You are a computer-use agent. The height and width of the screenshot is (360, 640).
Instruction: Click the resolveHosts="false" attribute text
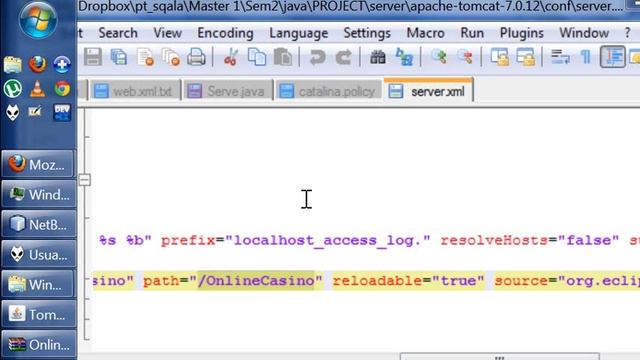click(530, 240)
